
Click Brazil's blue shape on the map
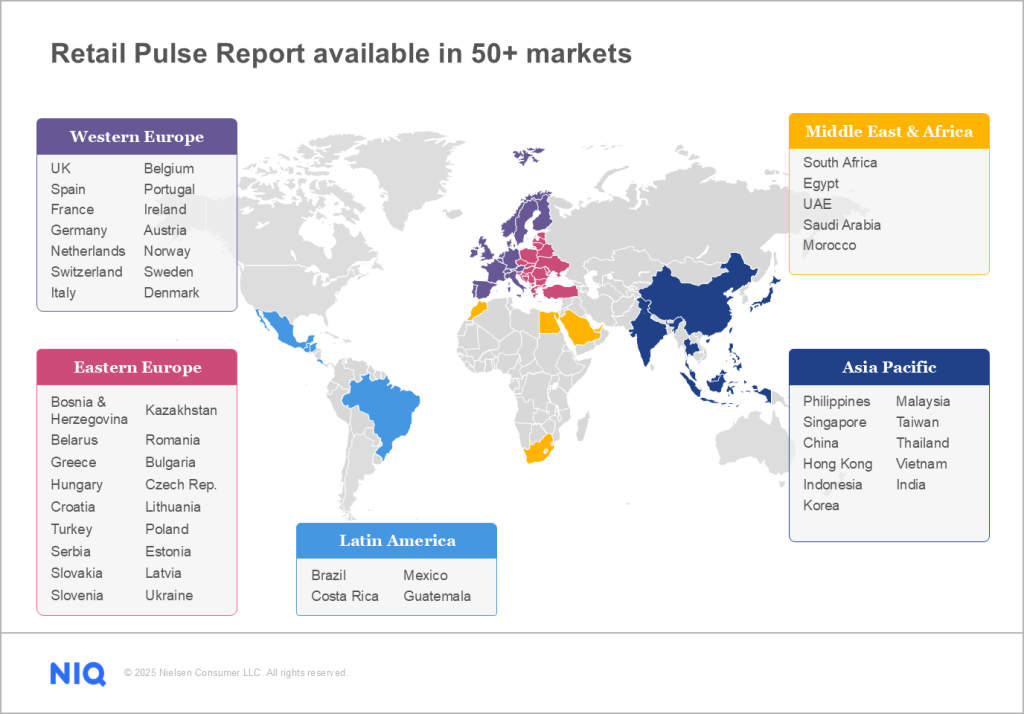(385, 412)
